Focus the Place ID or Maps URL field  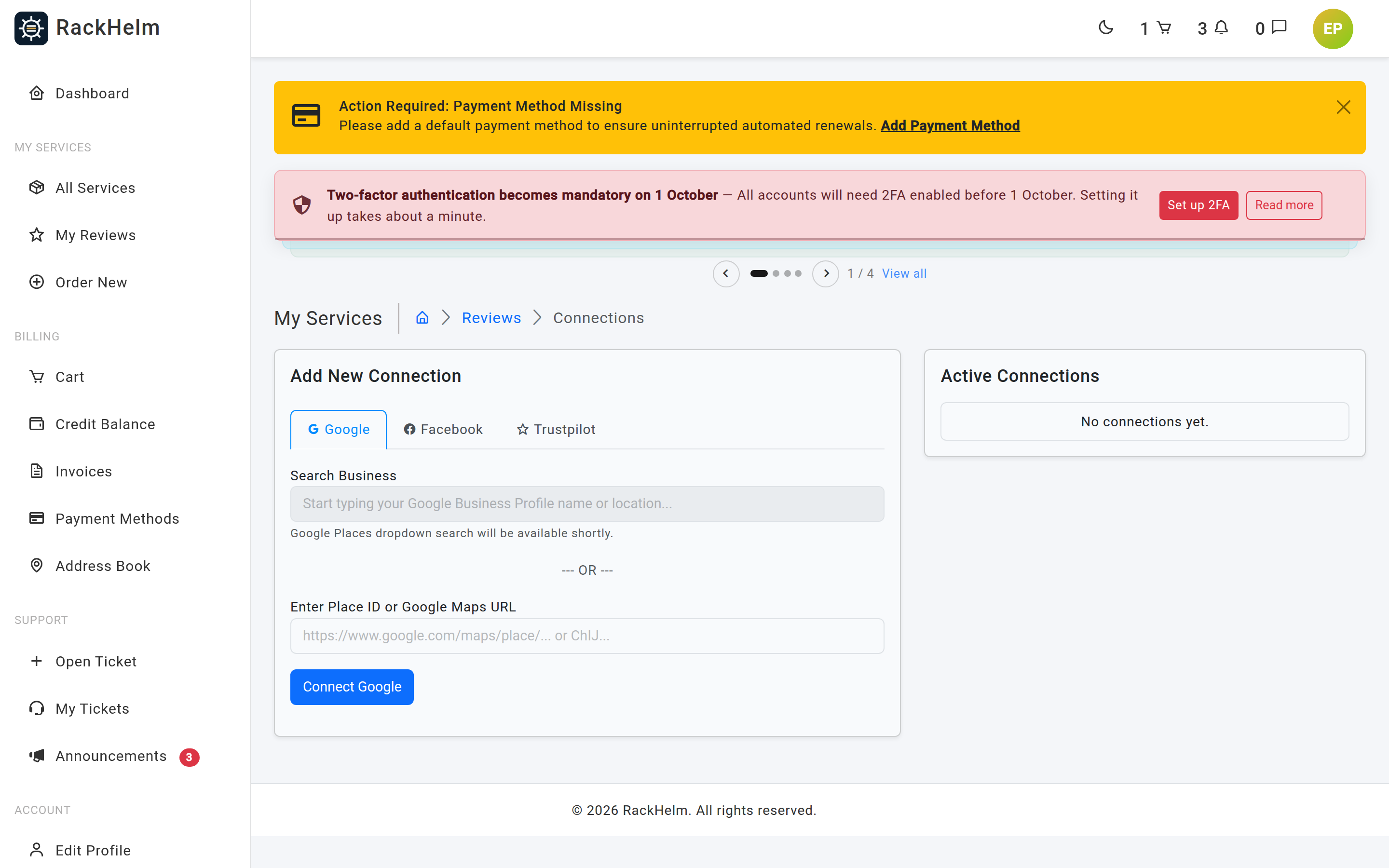click(586, 636)
